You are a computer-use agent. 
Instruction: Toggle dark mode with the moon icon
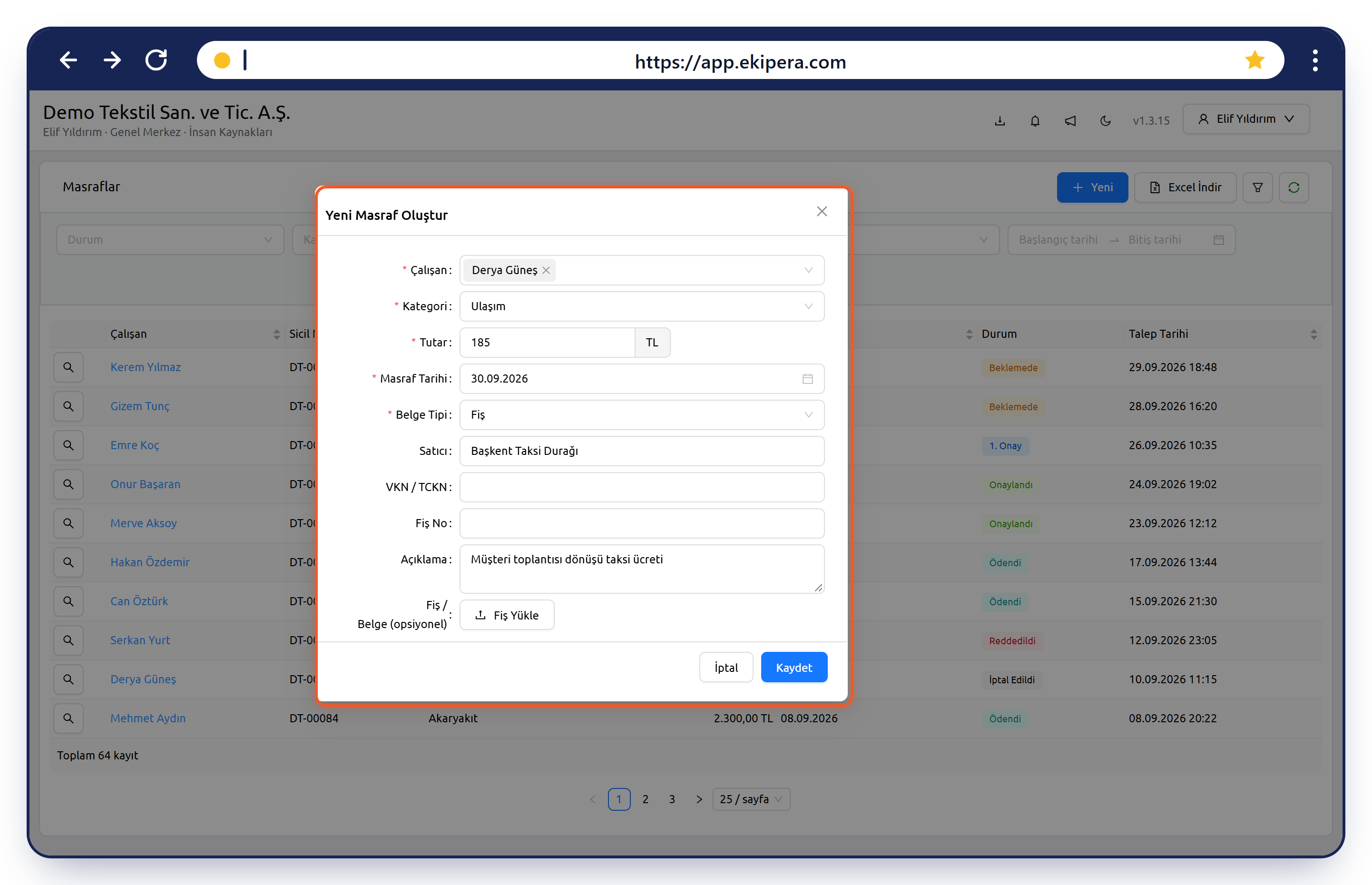(x=1105, y=120)
